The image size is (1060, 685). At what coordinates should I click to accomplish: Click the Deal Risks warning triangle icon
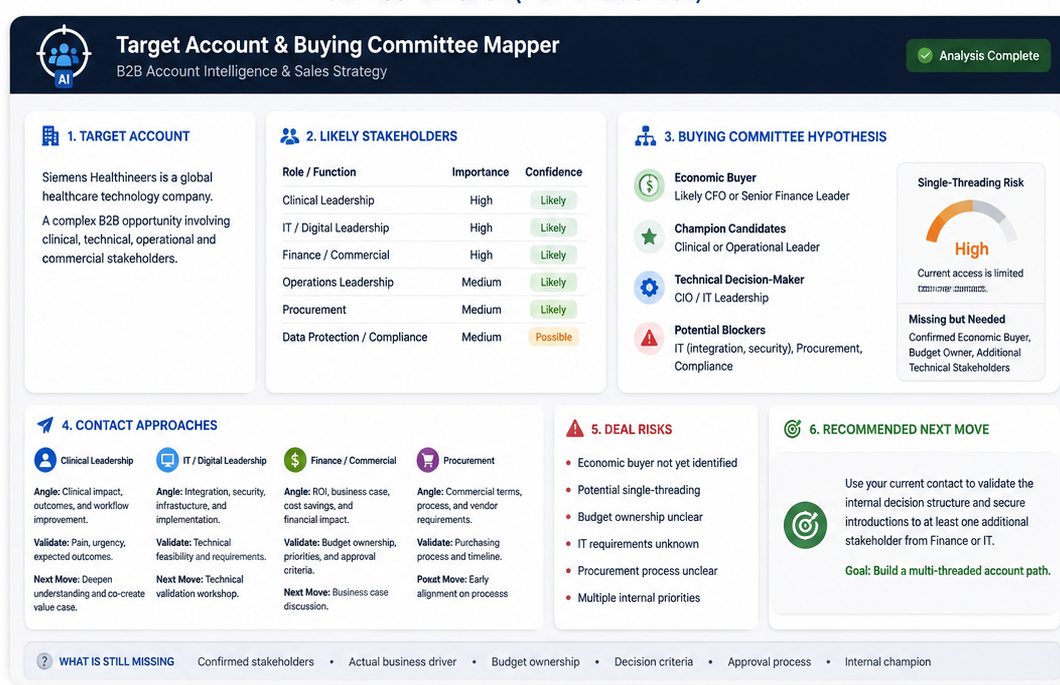pos(575,428)
